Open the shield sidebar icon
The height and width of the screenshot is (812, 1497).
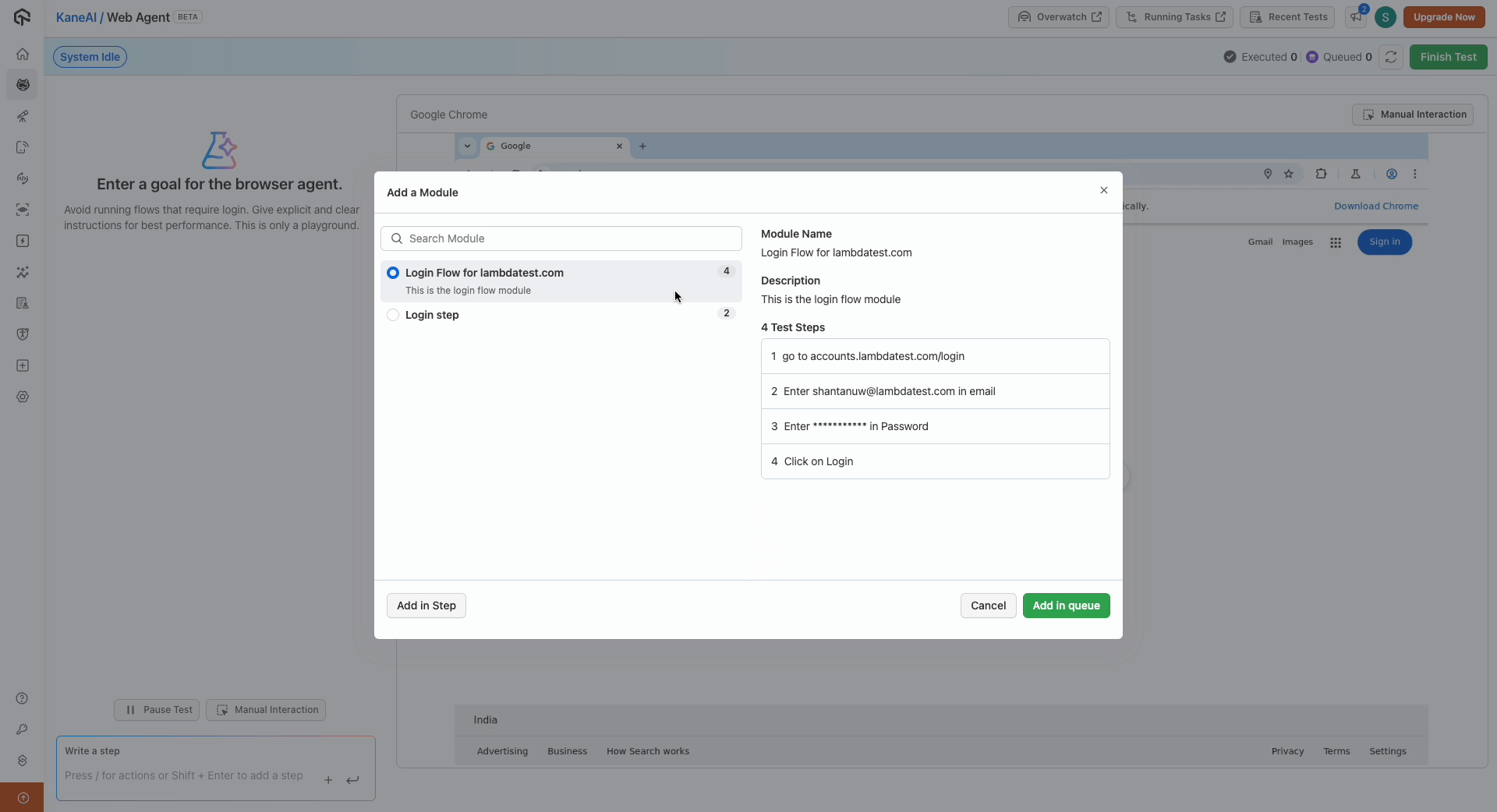[23, 334]
